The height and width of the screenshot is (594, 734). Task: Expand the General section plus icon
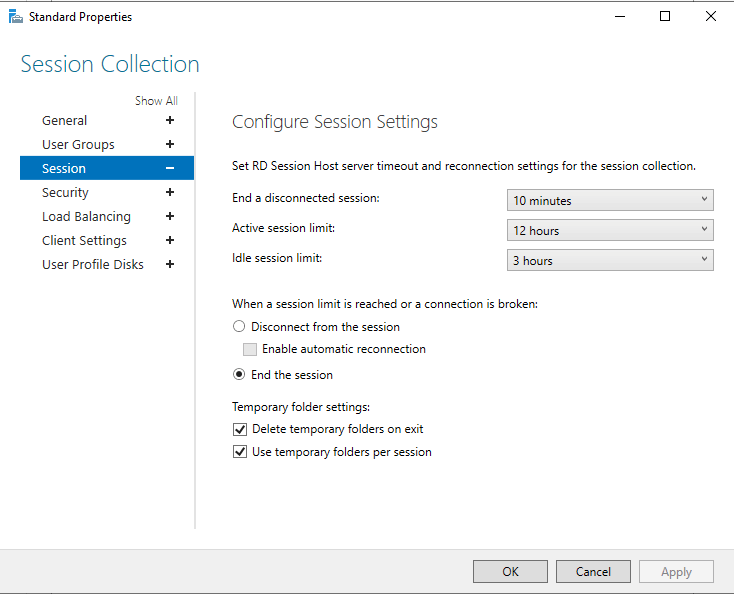tap(170, 120)
